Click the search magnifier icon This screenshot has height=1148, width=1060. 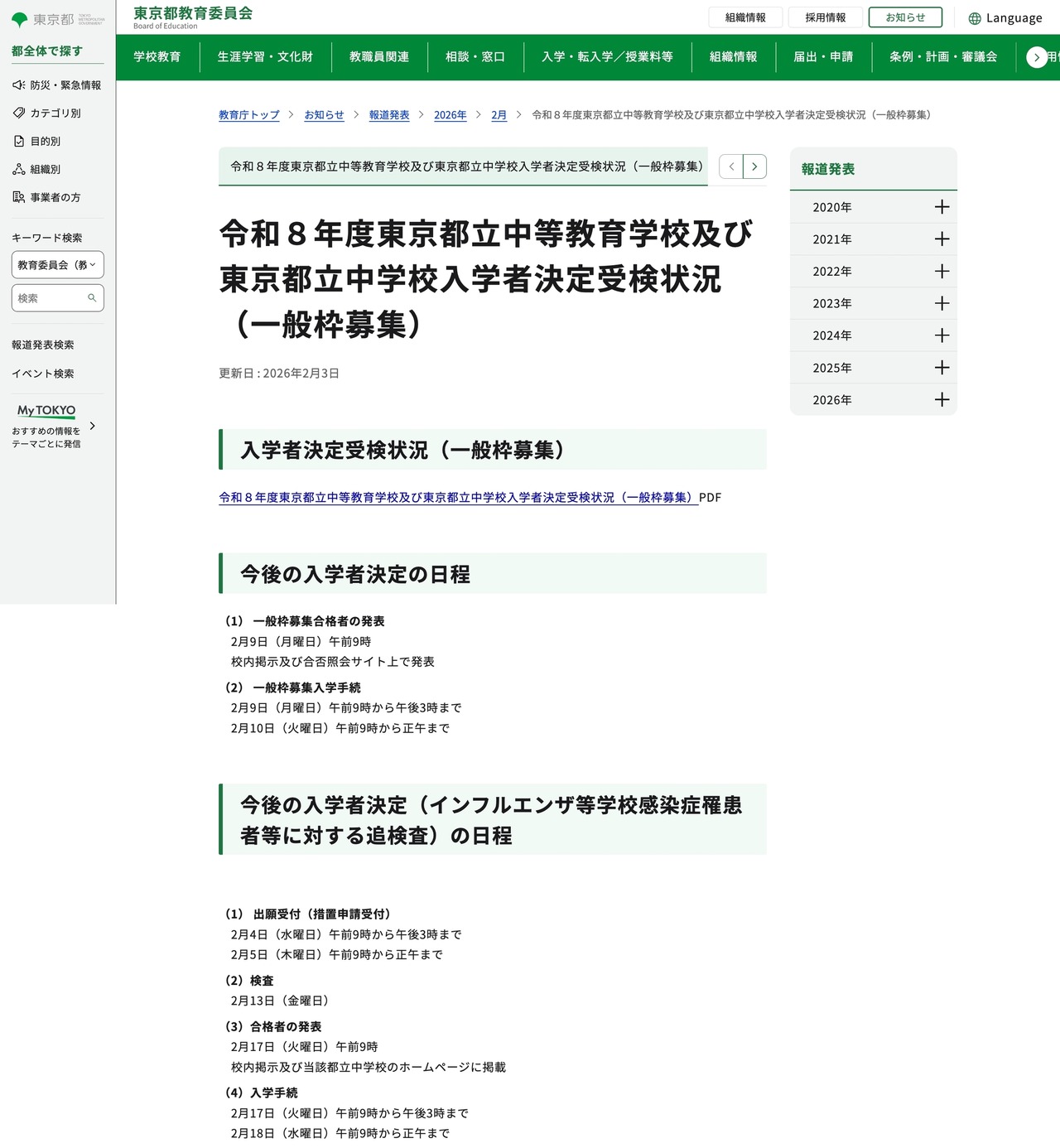click(91, 297)
